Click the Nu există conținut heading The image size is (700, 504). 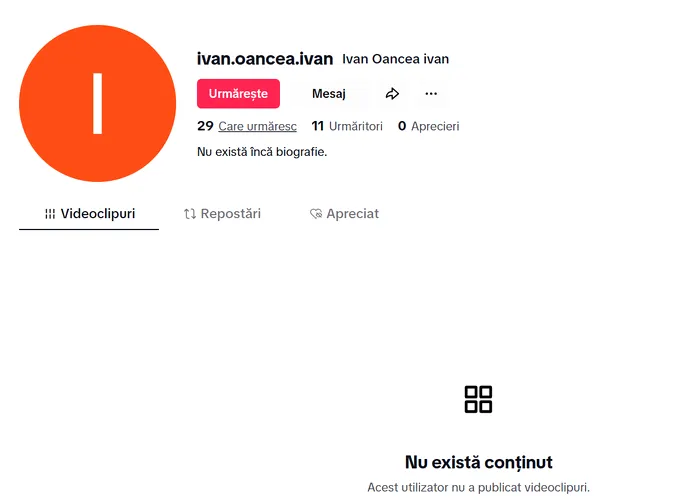(x=478, y=462)
